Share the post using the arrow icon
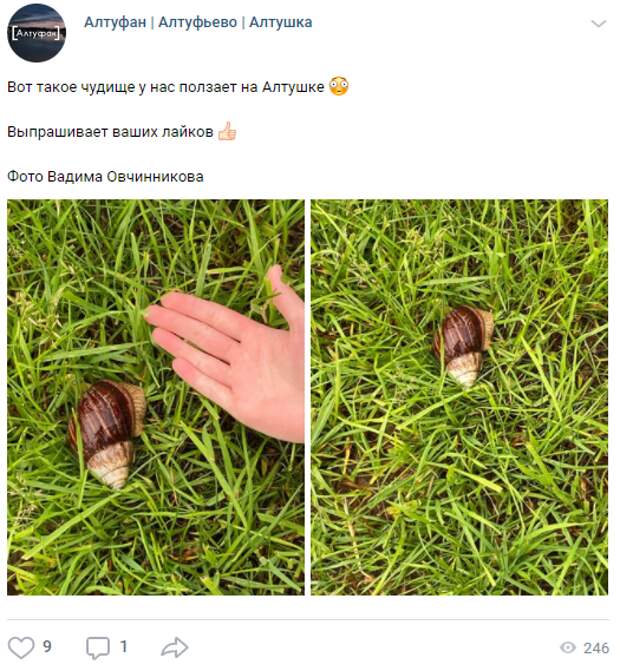 click(x=175, y=647)
